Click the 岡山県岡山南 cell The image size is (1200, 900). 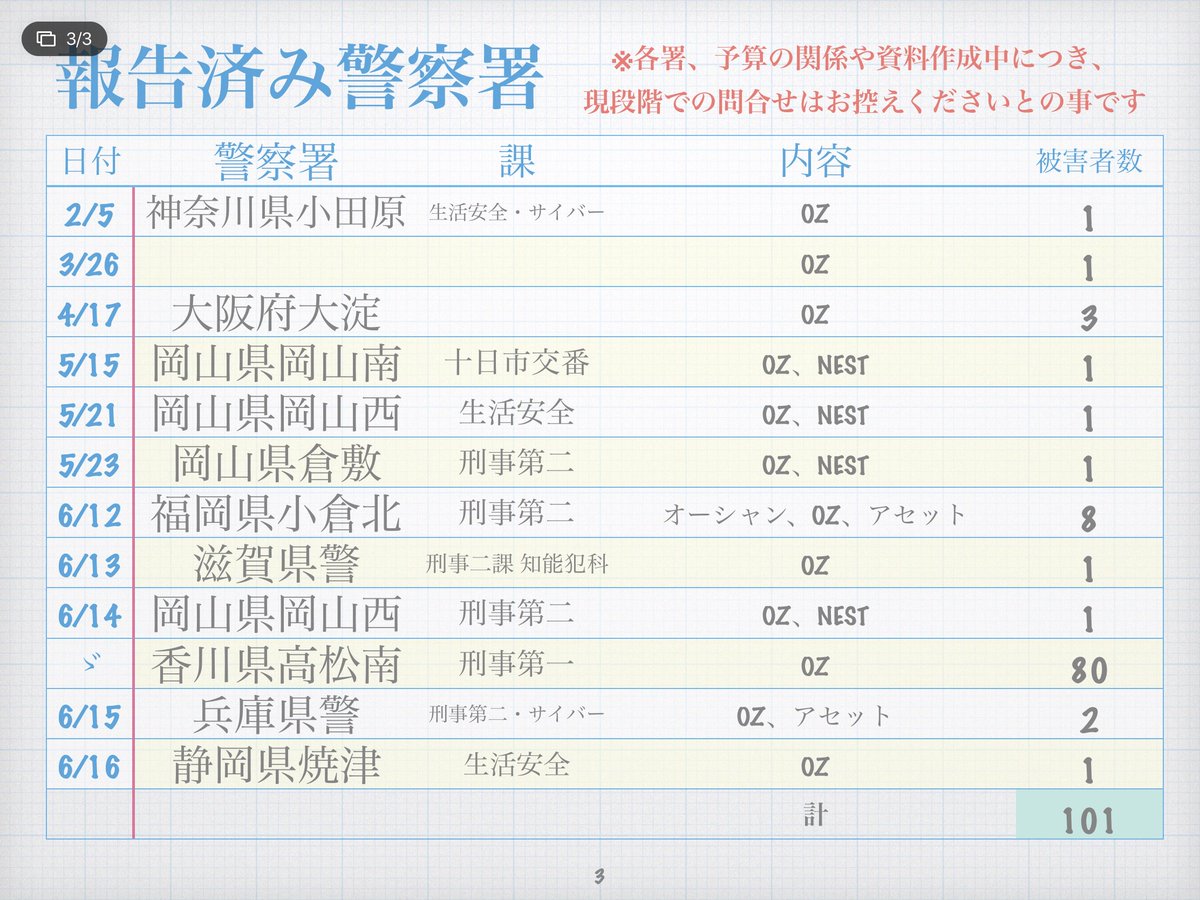277,364
